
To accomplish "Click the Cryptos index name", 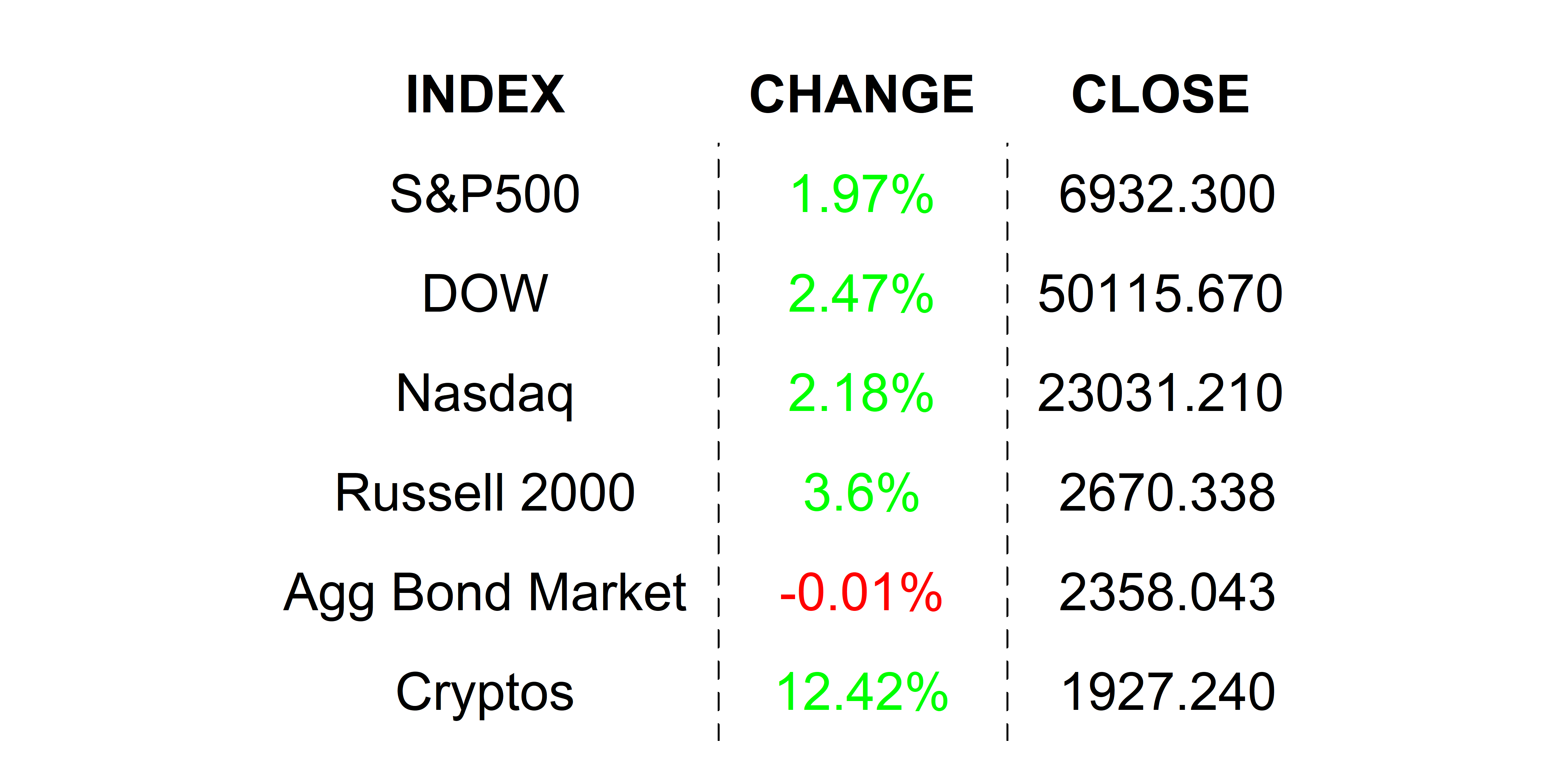I will coord(485,692).
